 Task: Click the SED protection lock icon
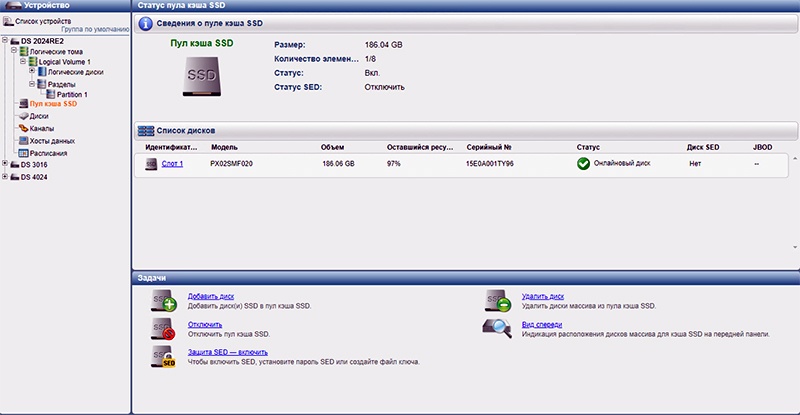pos(163,356)
